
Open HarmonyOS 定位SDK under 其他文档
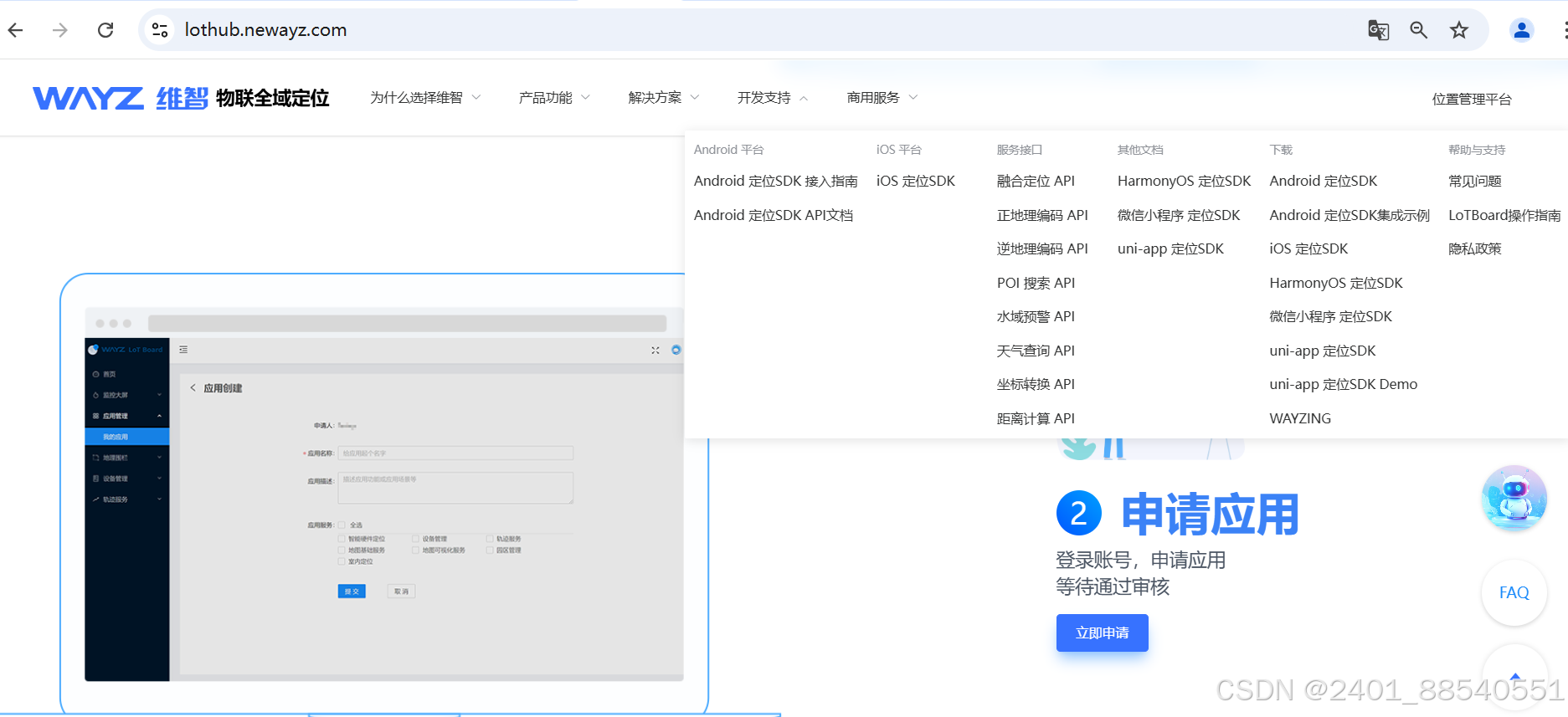tap(1184, 181)
